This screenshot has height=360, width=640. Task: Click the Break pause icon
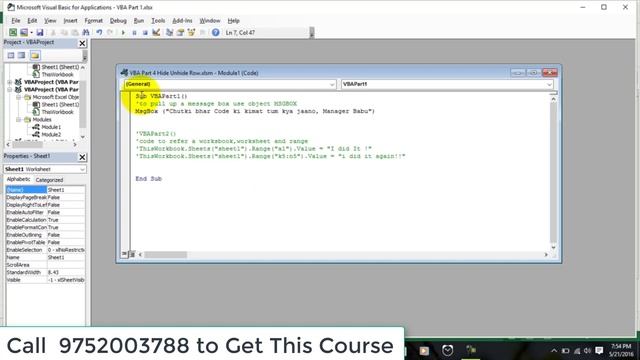click(134, 32)
